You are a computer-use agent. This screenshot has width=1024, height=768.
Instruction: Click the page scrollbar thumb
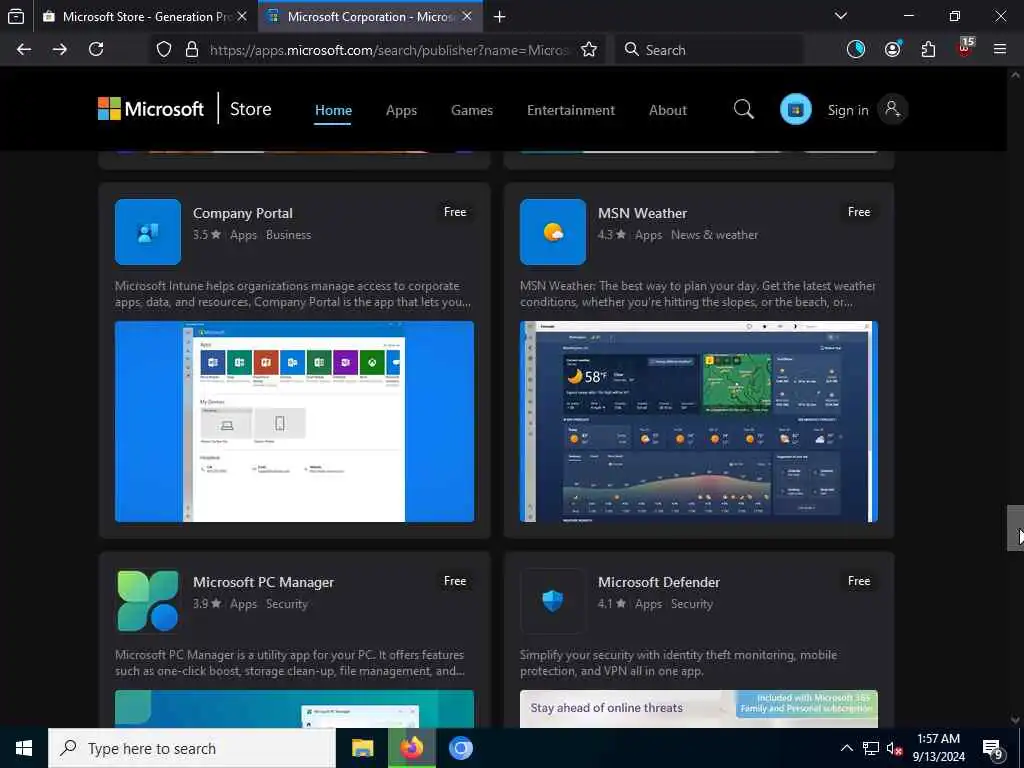pyautogui.click(x=1015, y=528)
